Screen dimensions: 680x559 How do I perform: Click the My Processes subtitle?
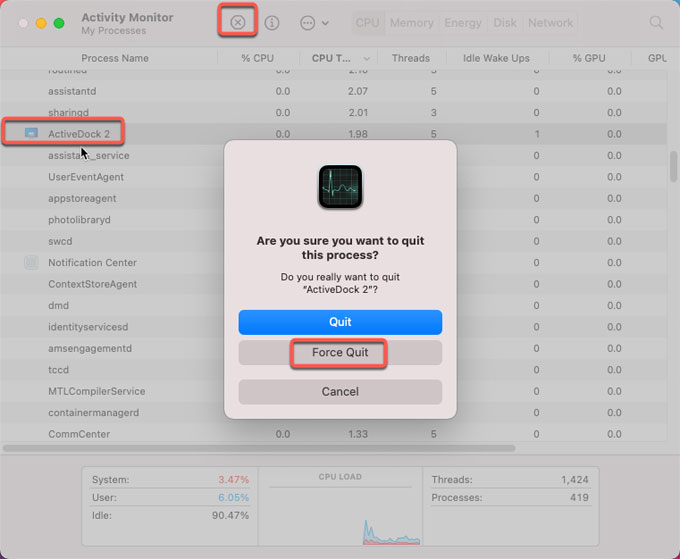point(114,31)
